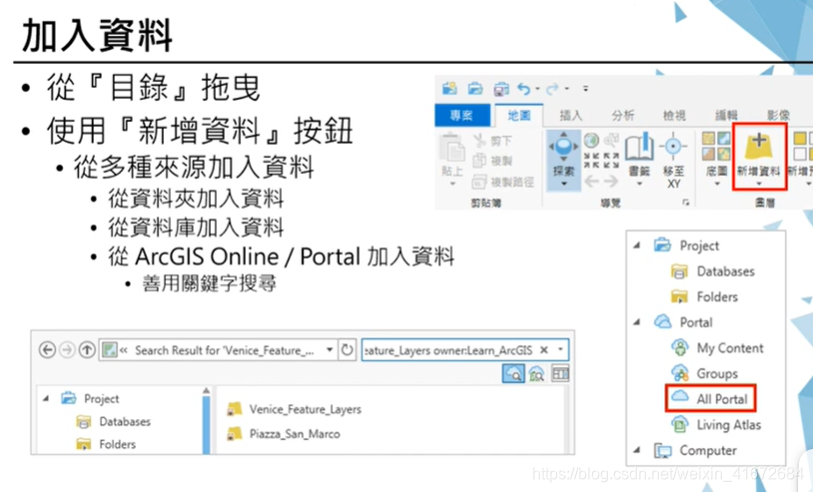Select the Venice_Feature_Layers result

305,409
